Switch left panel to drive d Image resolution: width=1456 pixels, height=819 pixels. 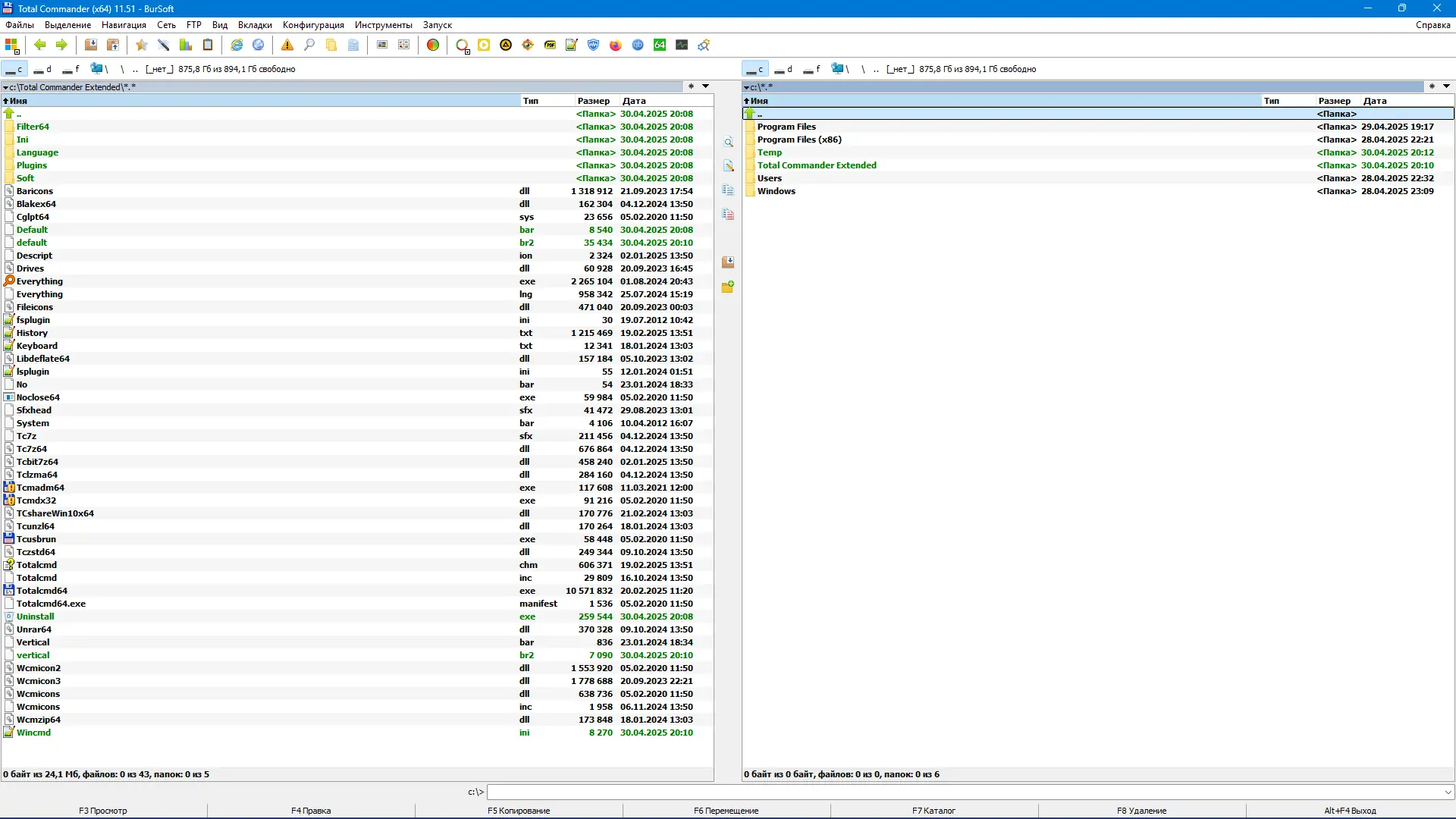[x=42, y=69]
